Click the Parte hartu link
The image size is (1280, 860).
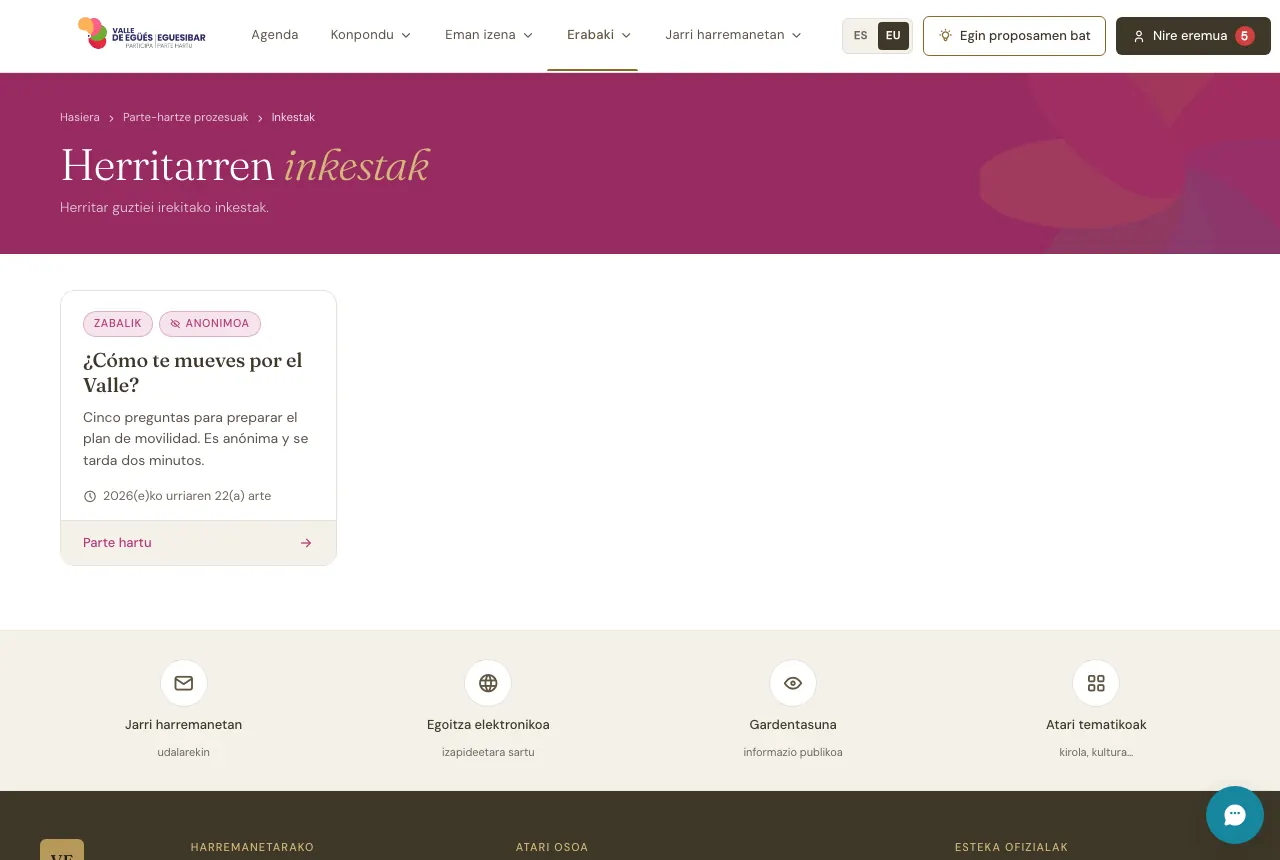(x=198, y=543)
